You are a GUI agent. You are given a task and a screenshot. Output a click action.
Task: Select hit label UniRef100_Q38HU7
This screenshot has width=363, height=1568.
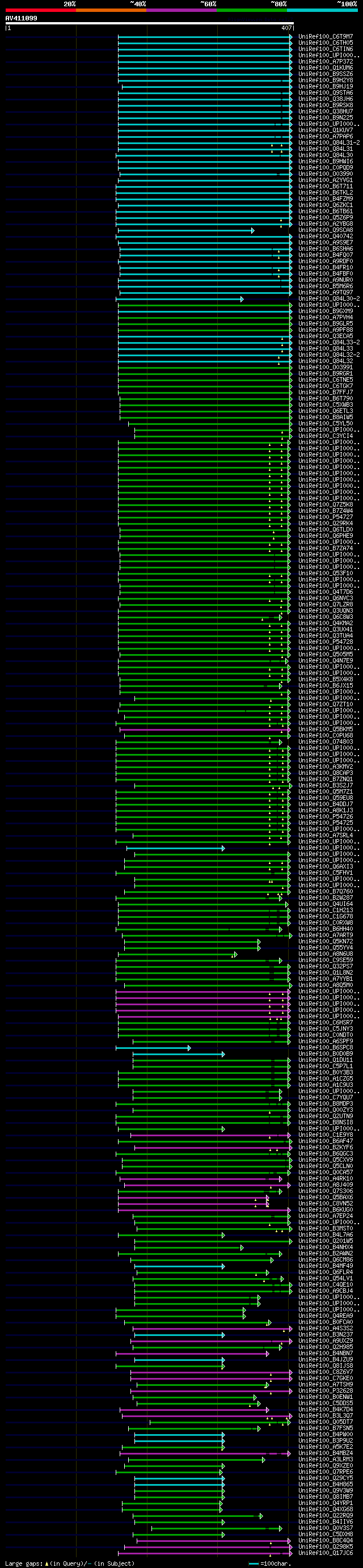point(325,111)
